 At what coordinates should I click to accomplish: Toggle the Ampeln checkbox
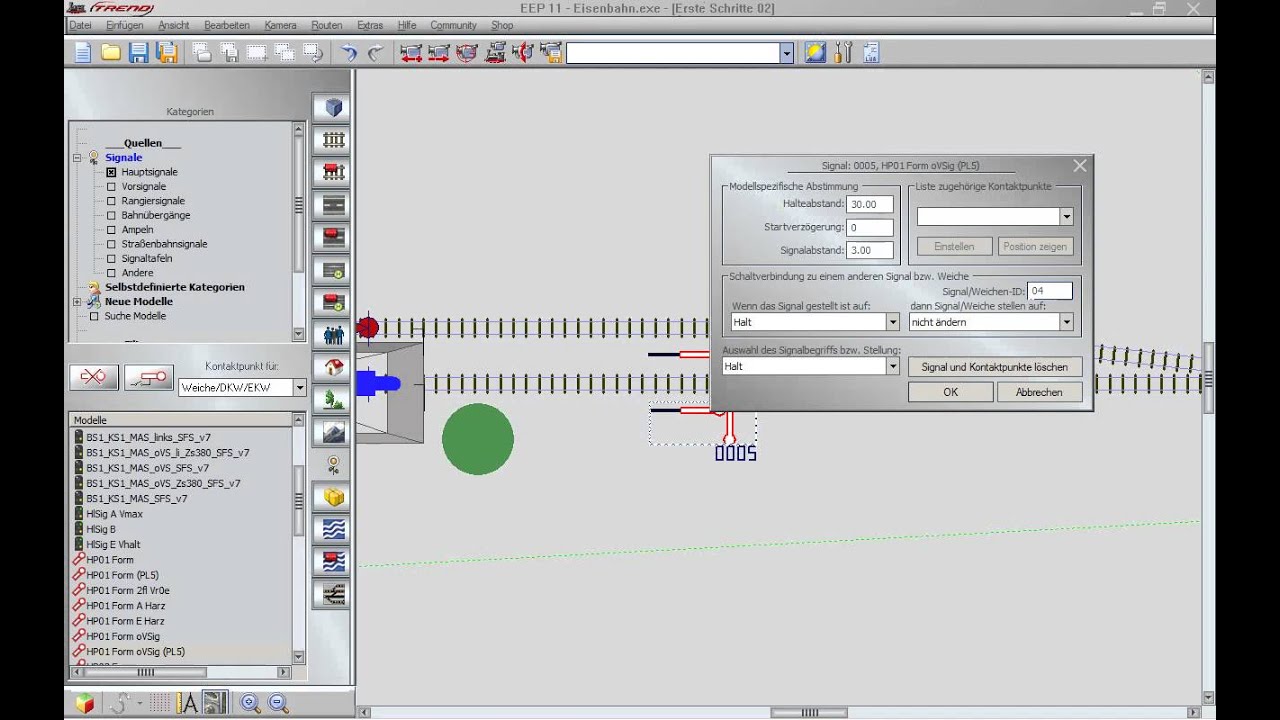pyautogui.click(x=112, y=230)
